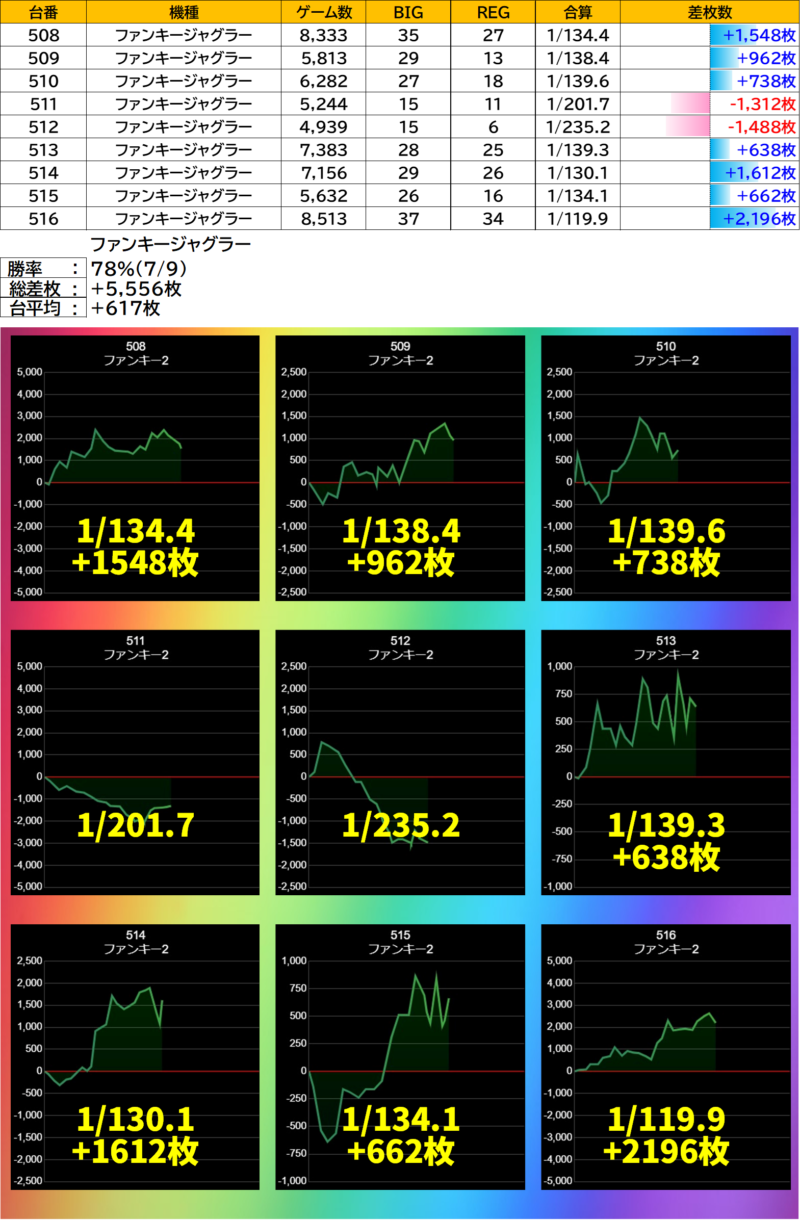Image resolution: width=800 pixels, height=1220 pixels.
Task: Click the yellow +2196枚 overlay on graph 516
Action: click(x=665, y=1152)
